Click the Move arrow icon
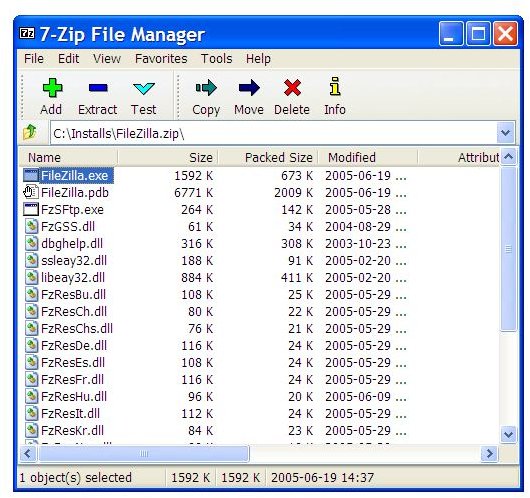 click(249, 88)
